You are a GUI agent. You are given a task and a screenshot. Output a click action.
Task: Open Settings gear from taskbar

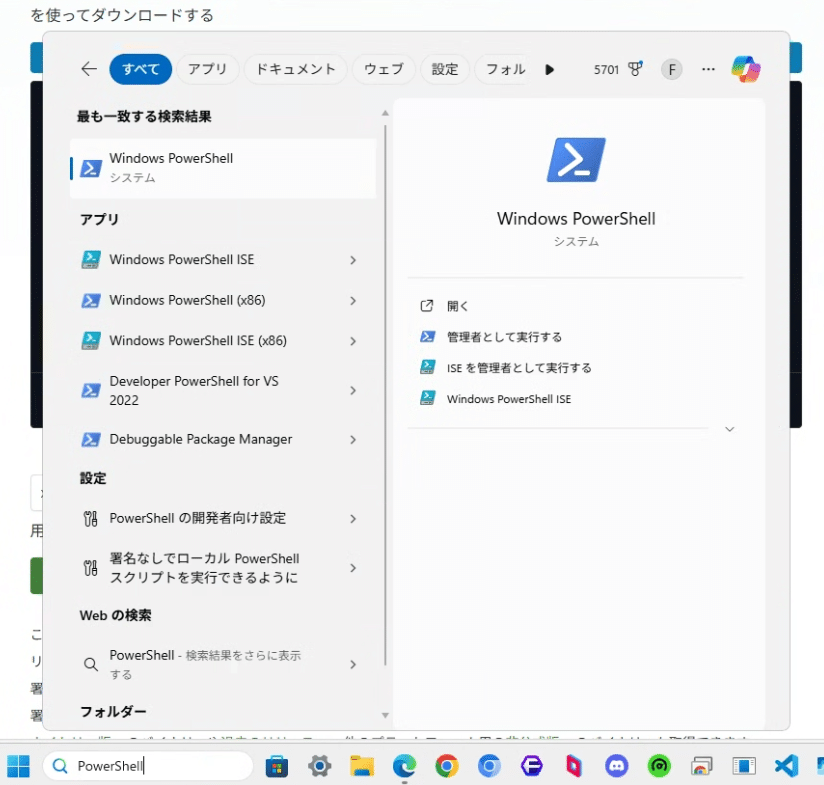coord(320,766)
